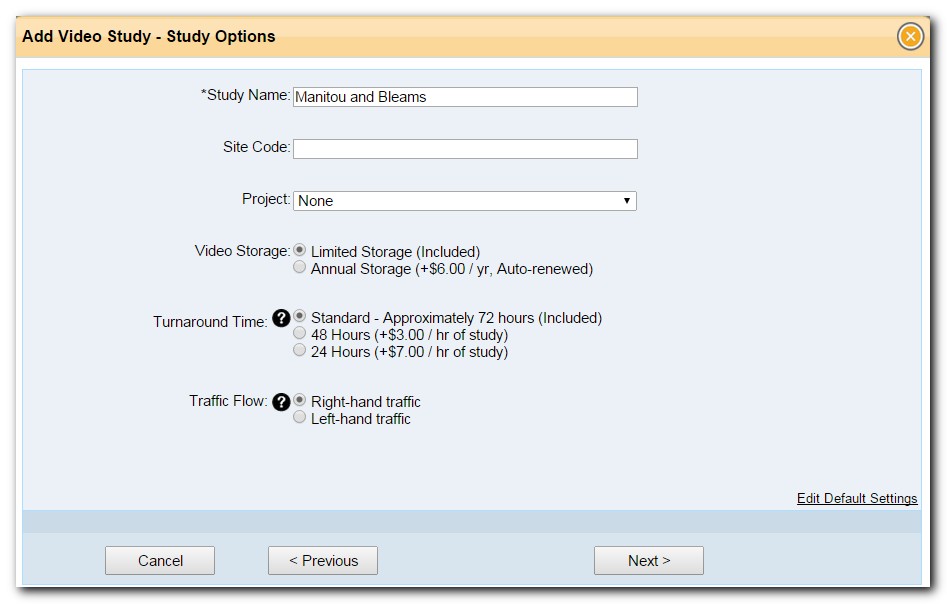This screenshot has height=604, width=947.
Task: Enable Left-hand traffic flow
Action: click(x=298, y=417)
